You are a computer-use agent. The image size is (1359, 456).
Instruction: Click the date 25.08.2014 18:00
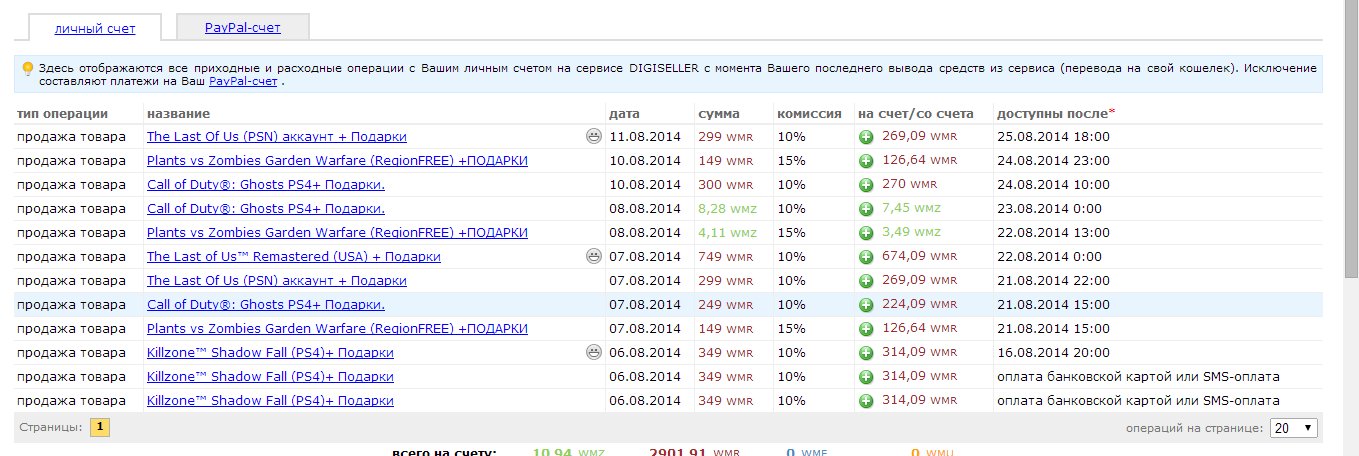[x=1053, y=137]
